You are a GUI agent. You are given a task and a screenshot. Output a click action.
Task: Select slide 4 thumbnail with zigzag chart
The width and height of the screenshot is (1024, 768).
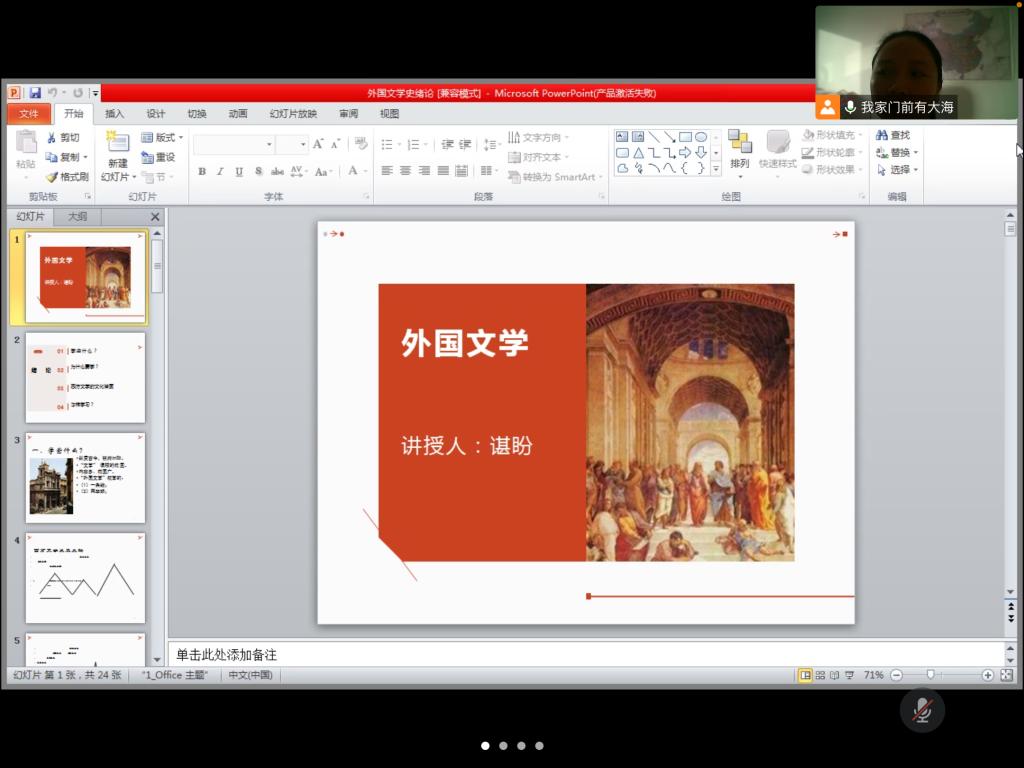tap(85, 578)
